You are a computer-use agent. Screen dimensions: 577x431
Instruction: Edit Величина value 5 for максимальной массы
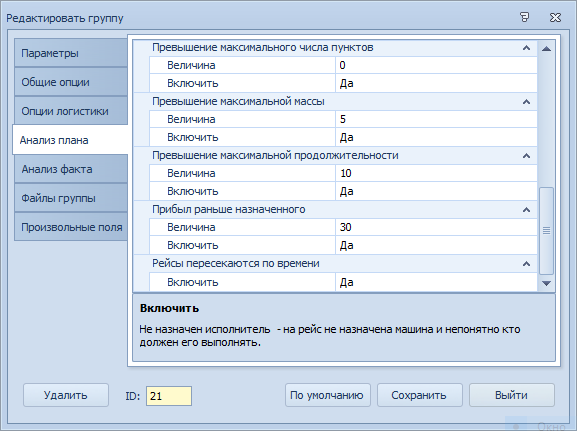(x=436, y=119)
